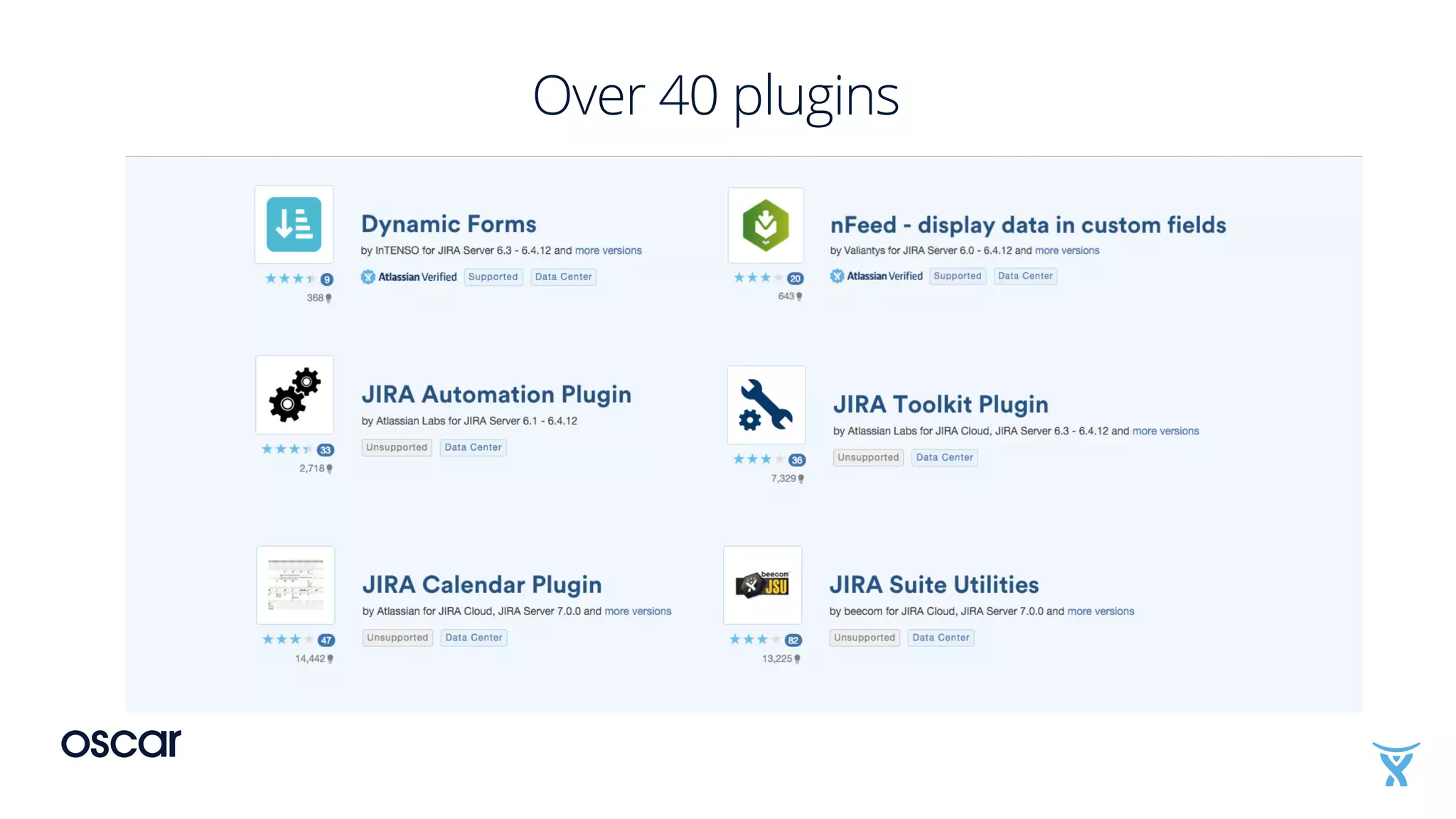Click the review count badge 33
Screen dimensions: 1456x819
(x=325, y=450)
